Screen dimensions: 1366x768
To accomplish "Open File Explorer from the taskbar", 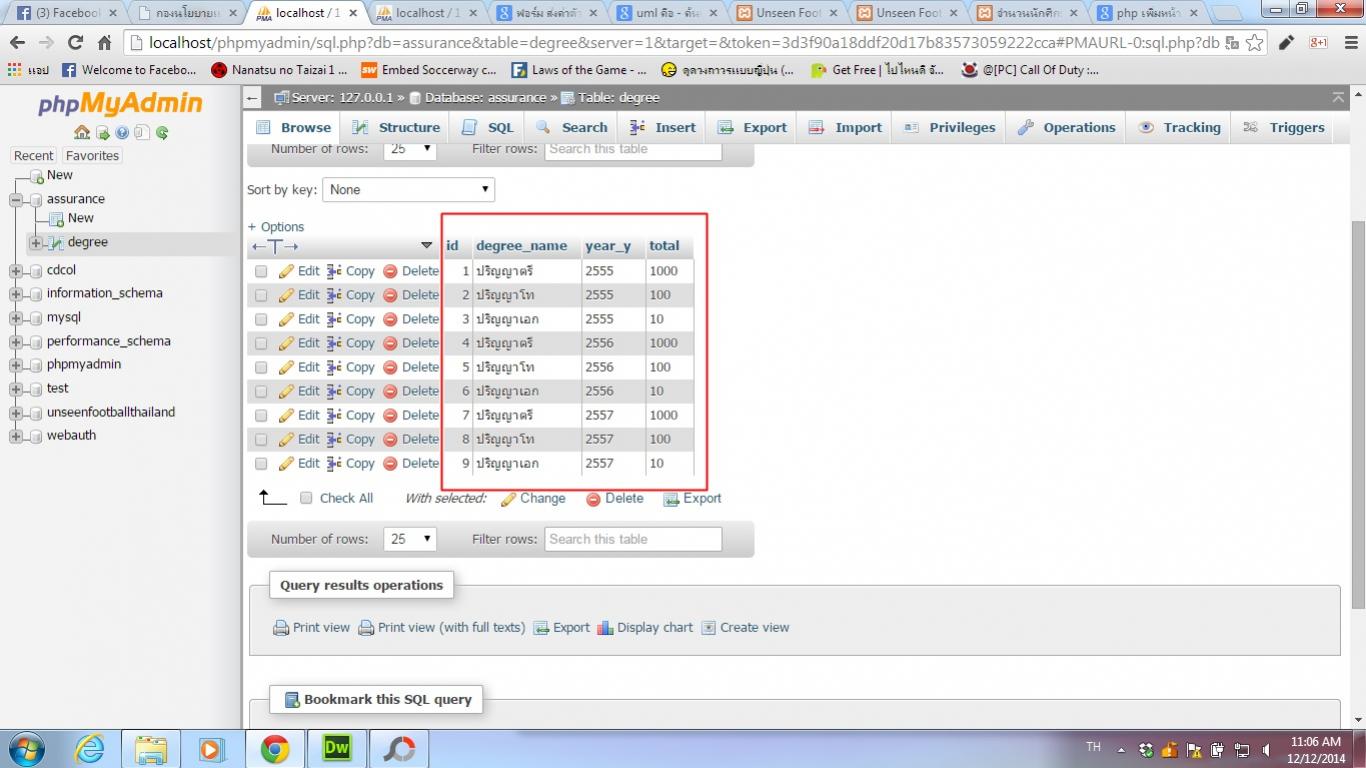I will click(x=151, y=749).
